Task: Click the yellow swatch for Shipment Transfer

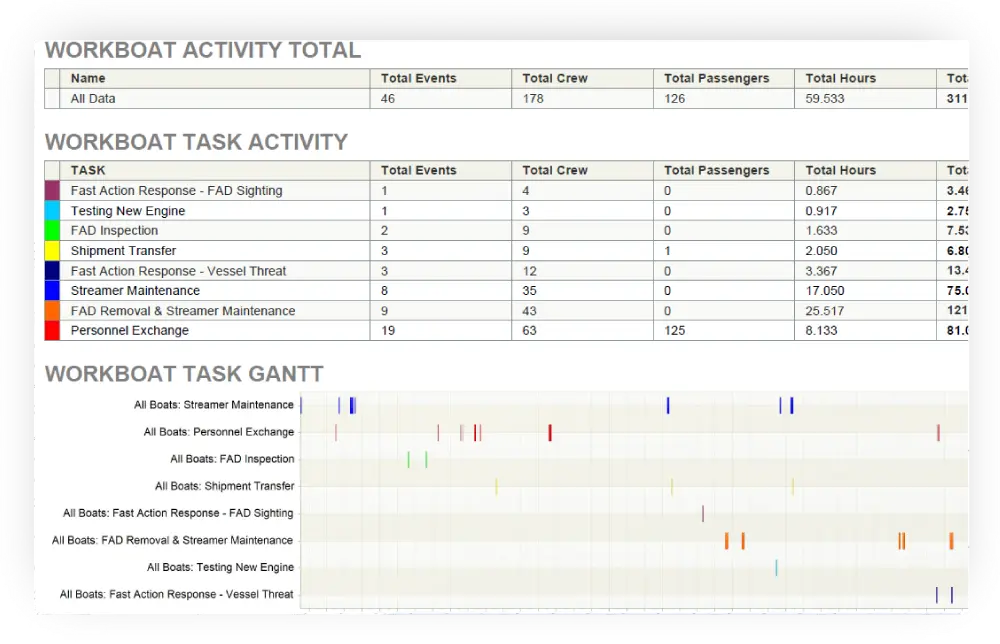Action: point(52,251)
